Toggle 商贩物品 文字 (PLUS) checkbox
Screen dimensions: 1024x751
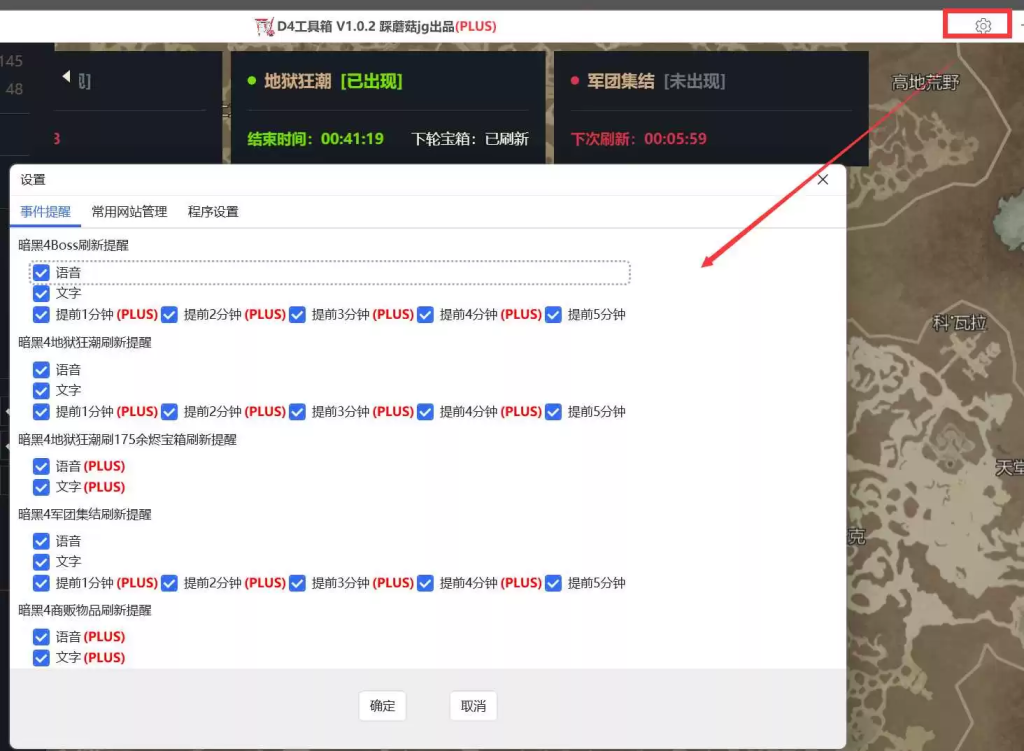point(41,658)
